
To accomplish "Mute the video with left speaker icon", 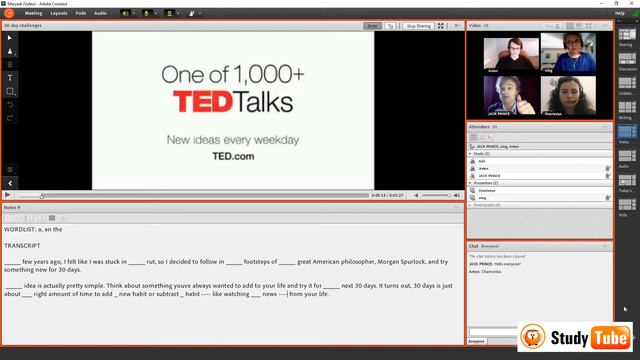I will (x=416, y=196).
